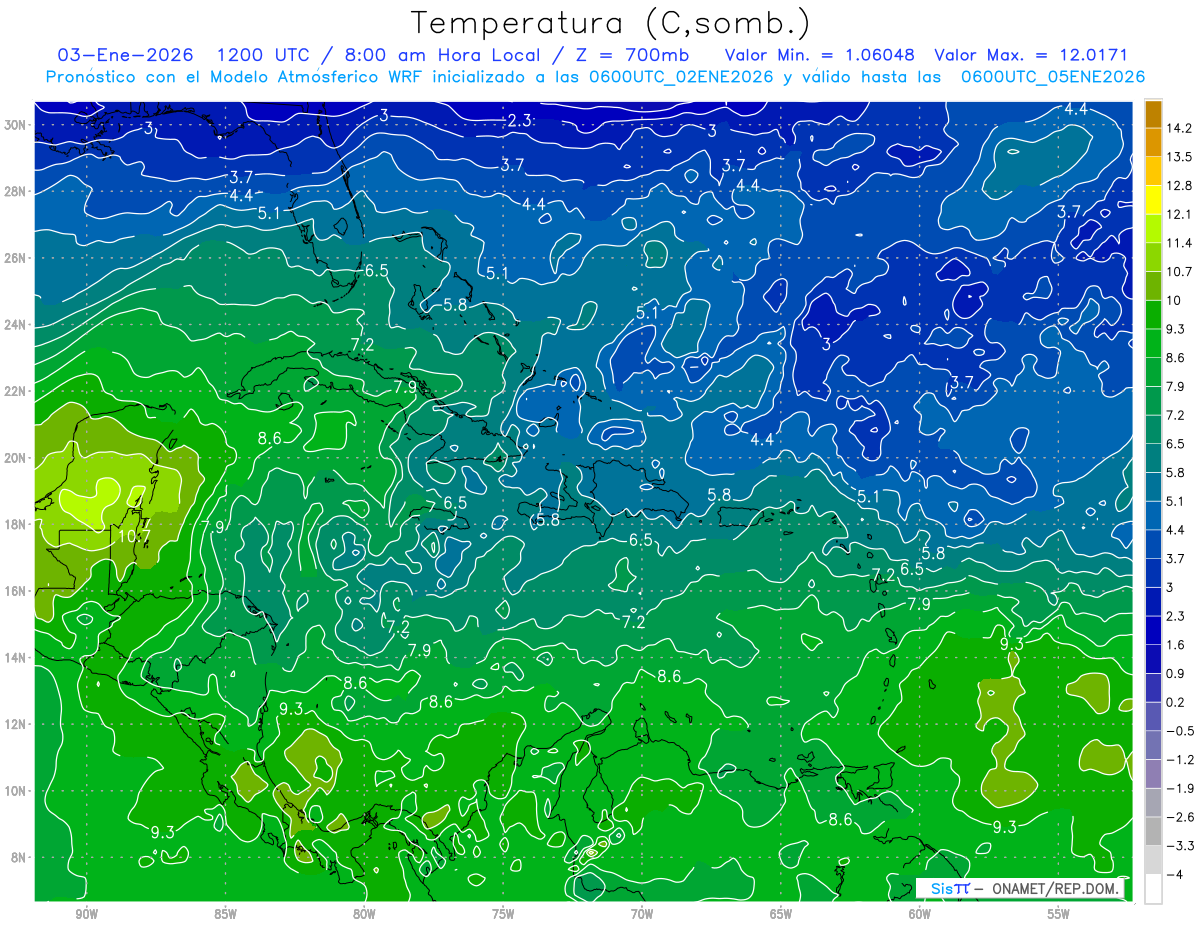Click the "55W" longitude axis label
Viewport: 1200px width, 927px height.
point(1058,913)
